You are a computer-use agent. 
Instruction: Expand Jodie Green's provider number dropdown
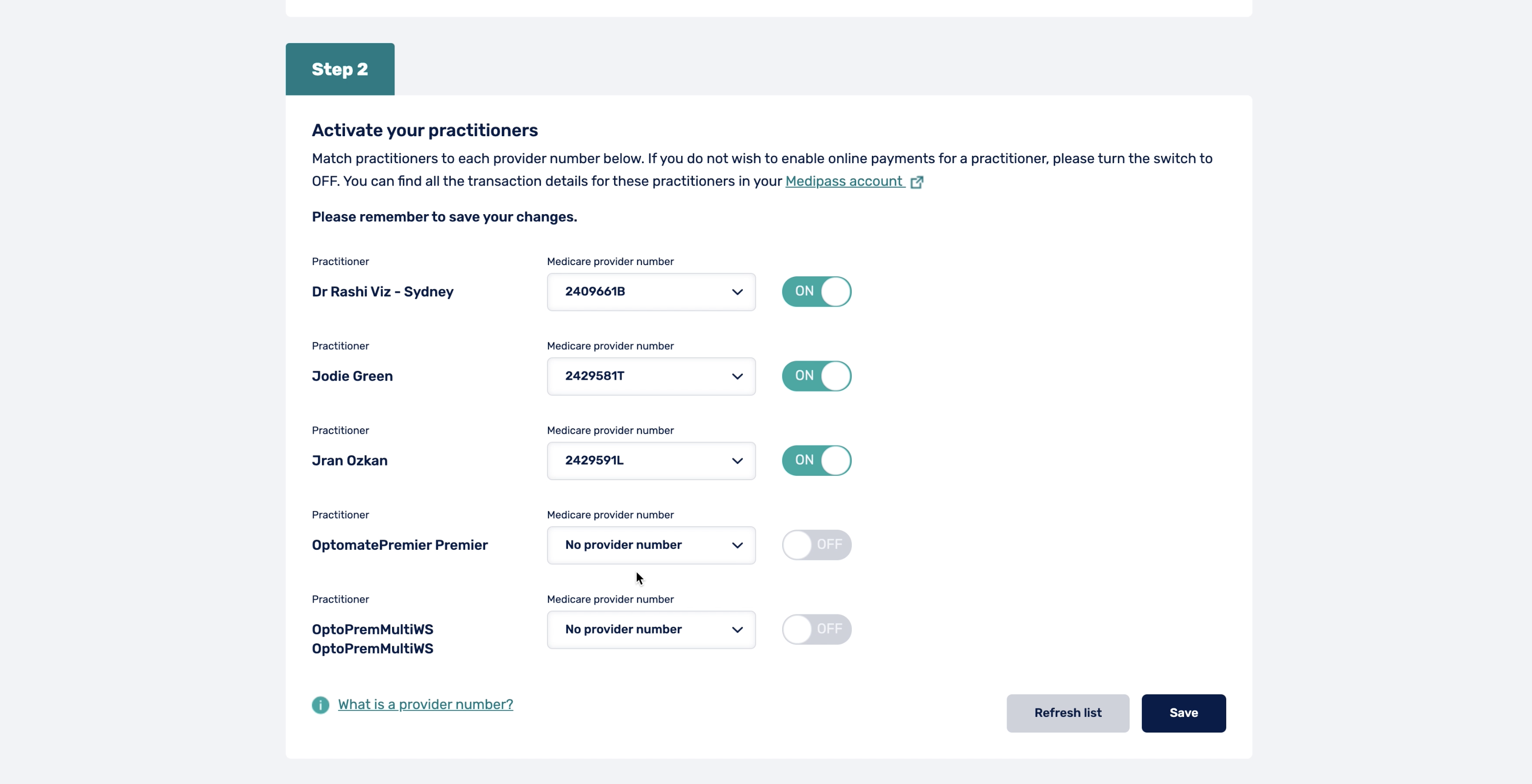(x=651, y=376)
